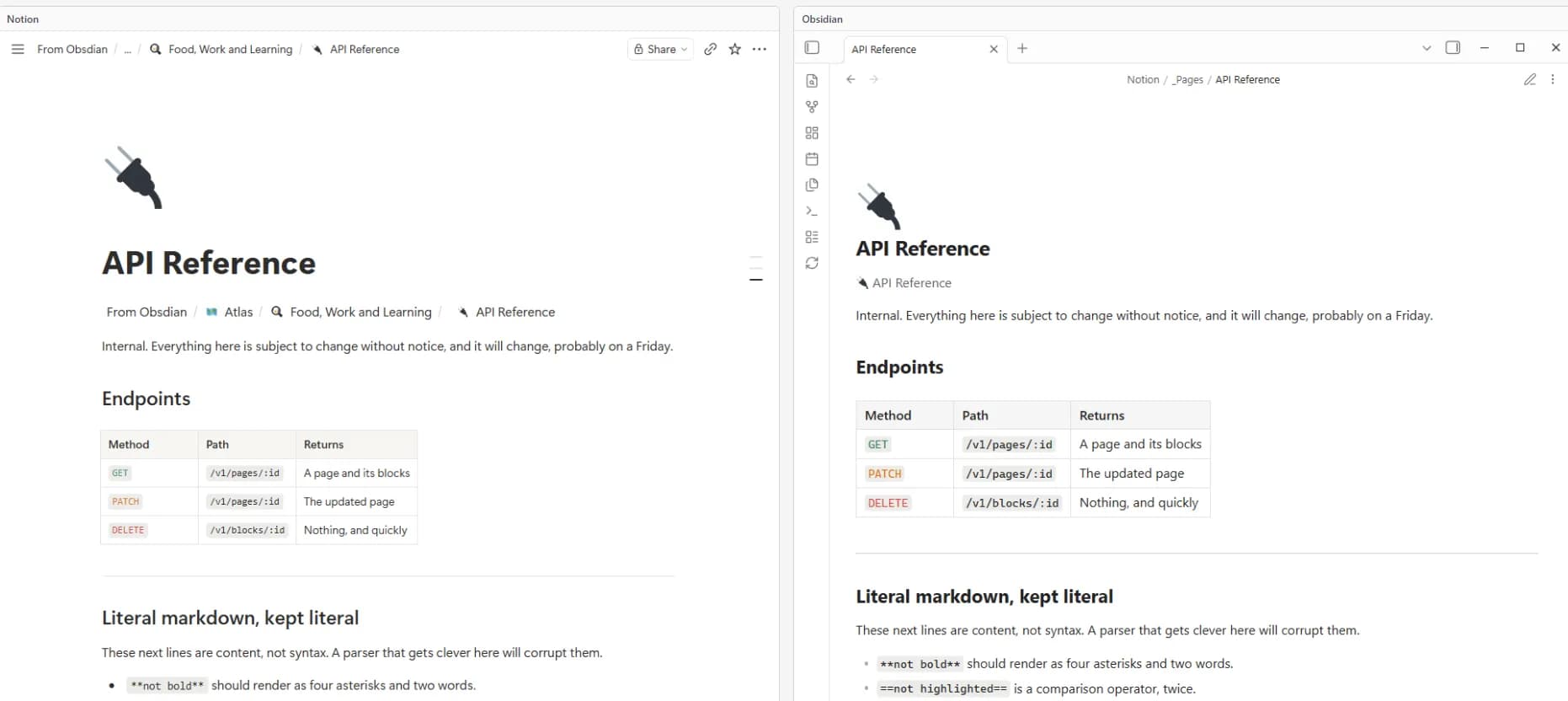
Task: Star the API Reference page as favorite
Action: [735, 49]
